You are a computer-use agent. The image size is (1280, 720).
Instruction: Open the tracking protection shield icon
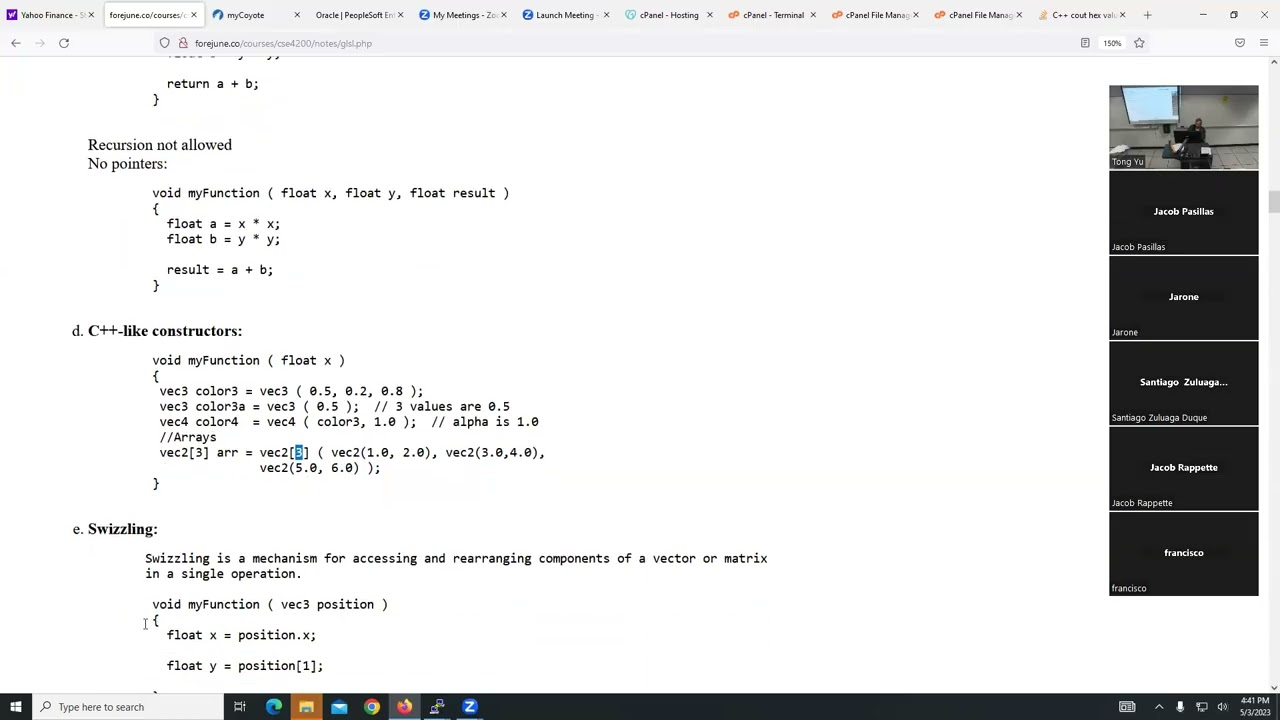point(165,43)
